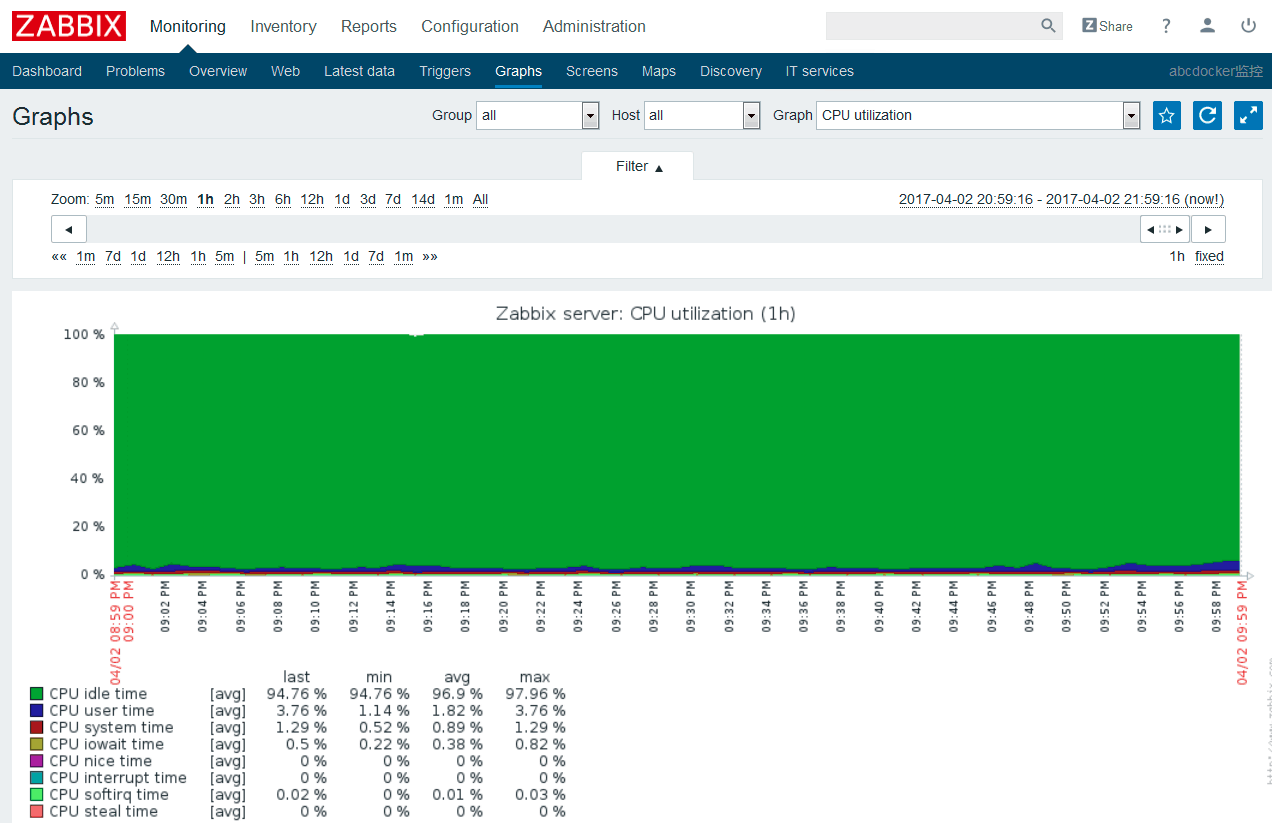Image resolution: width=1272 pixels, height=823 pixels.
Task: Open the user profile icon
Action: [x=1208, y=26]
